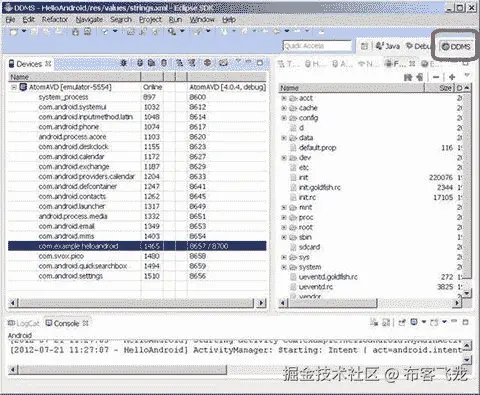Click the Console horizontal scrollbar thumb
Image resolution: width=480 pixels, height=395 pixels.
[x=123, y=369]
